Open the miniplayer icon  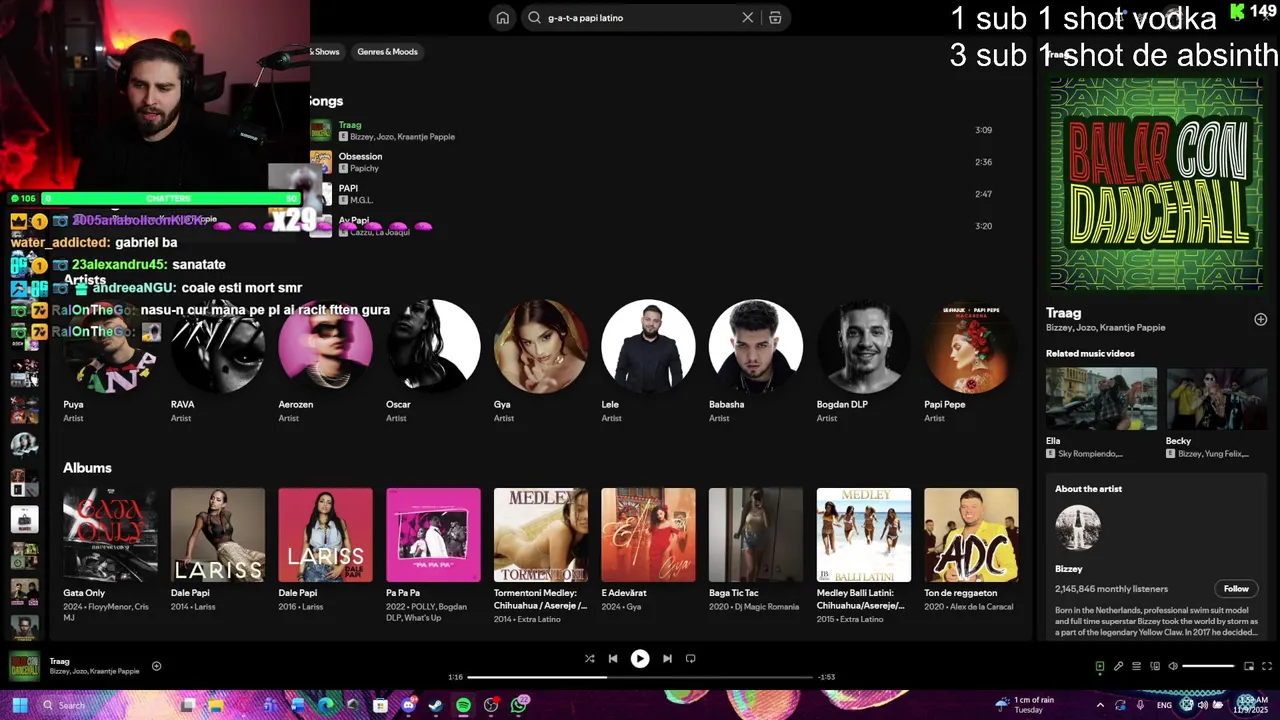coord(1249,666)
